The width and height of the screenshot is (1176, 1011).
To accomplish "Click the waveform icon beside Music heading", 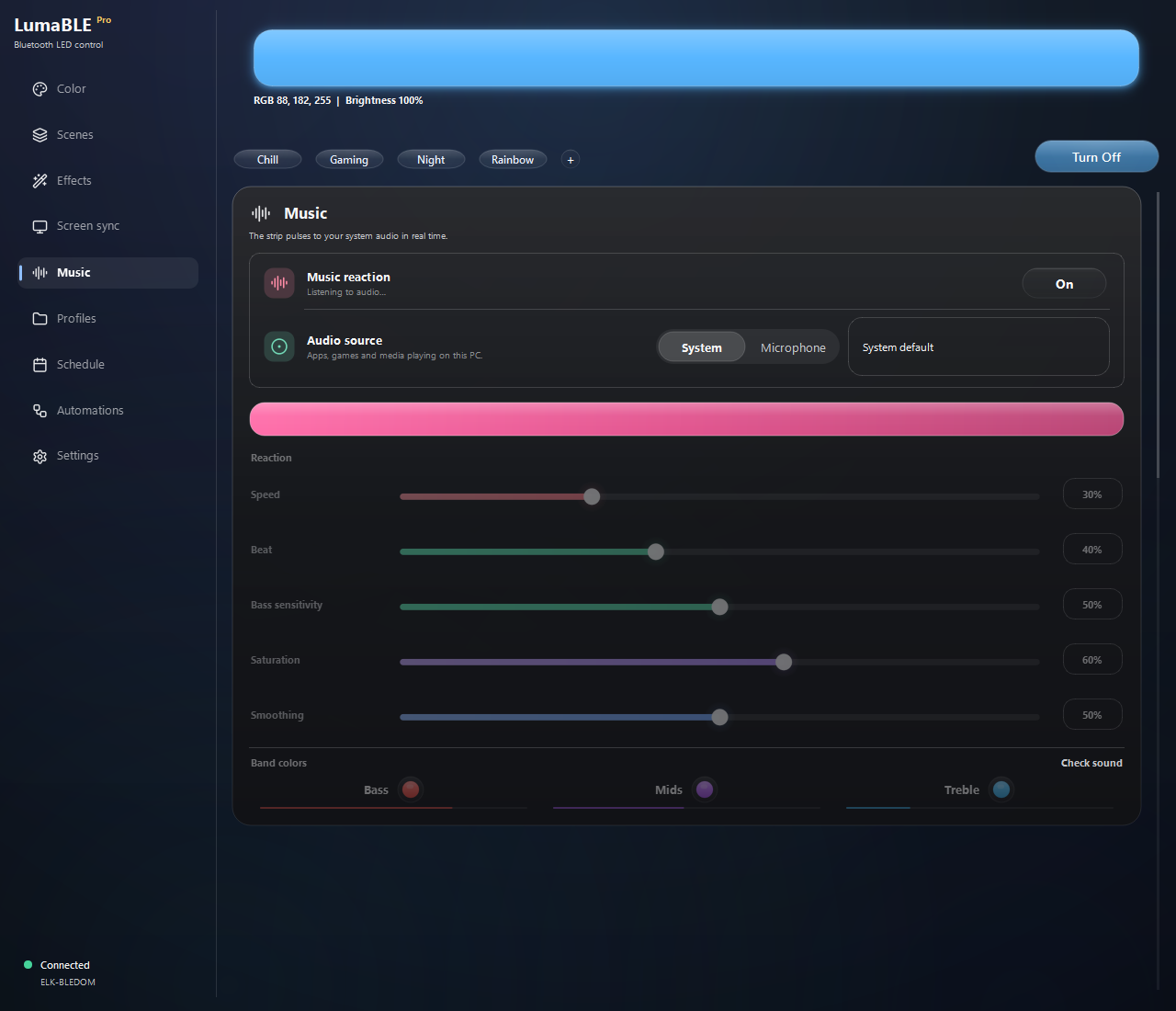I will (261, 213).
